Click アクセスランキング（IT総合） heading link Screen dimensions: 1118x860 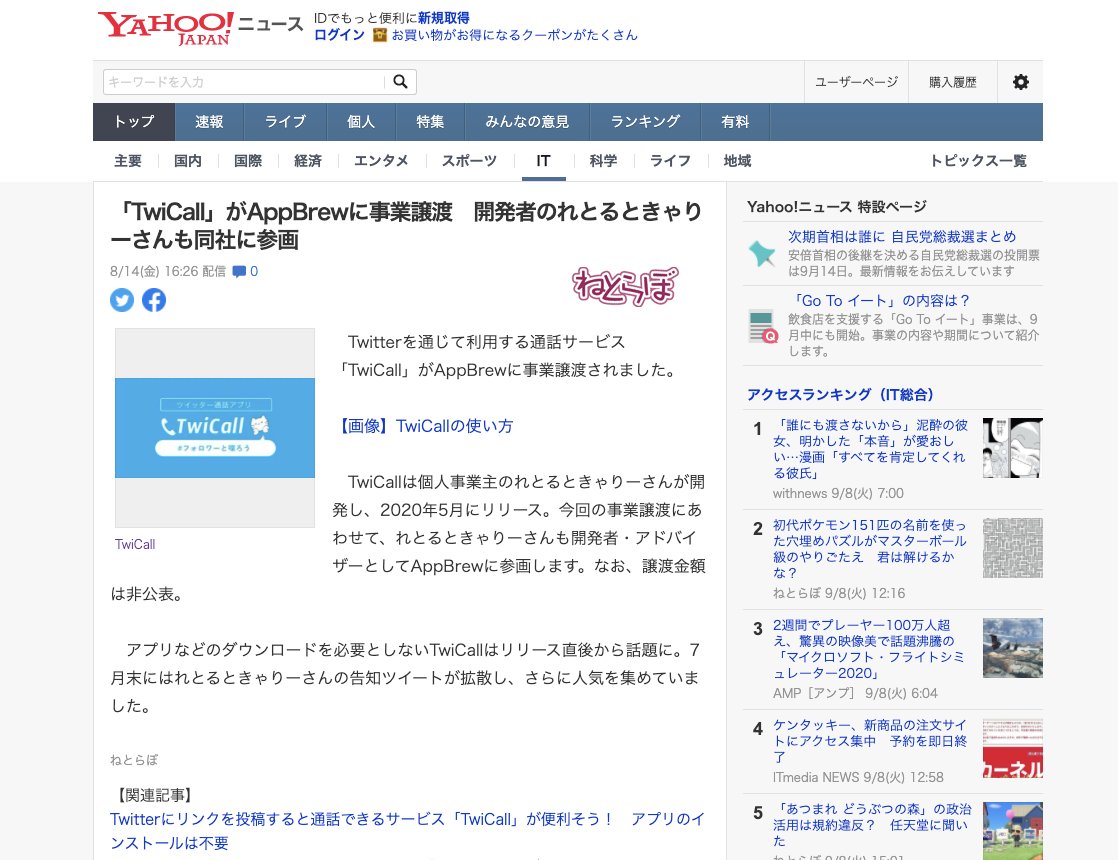point(840,394)
